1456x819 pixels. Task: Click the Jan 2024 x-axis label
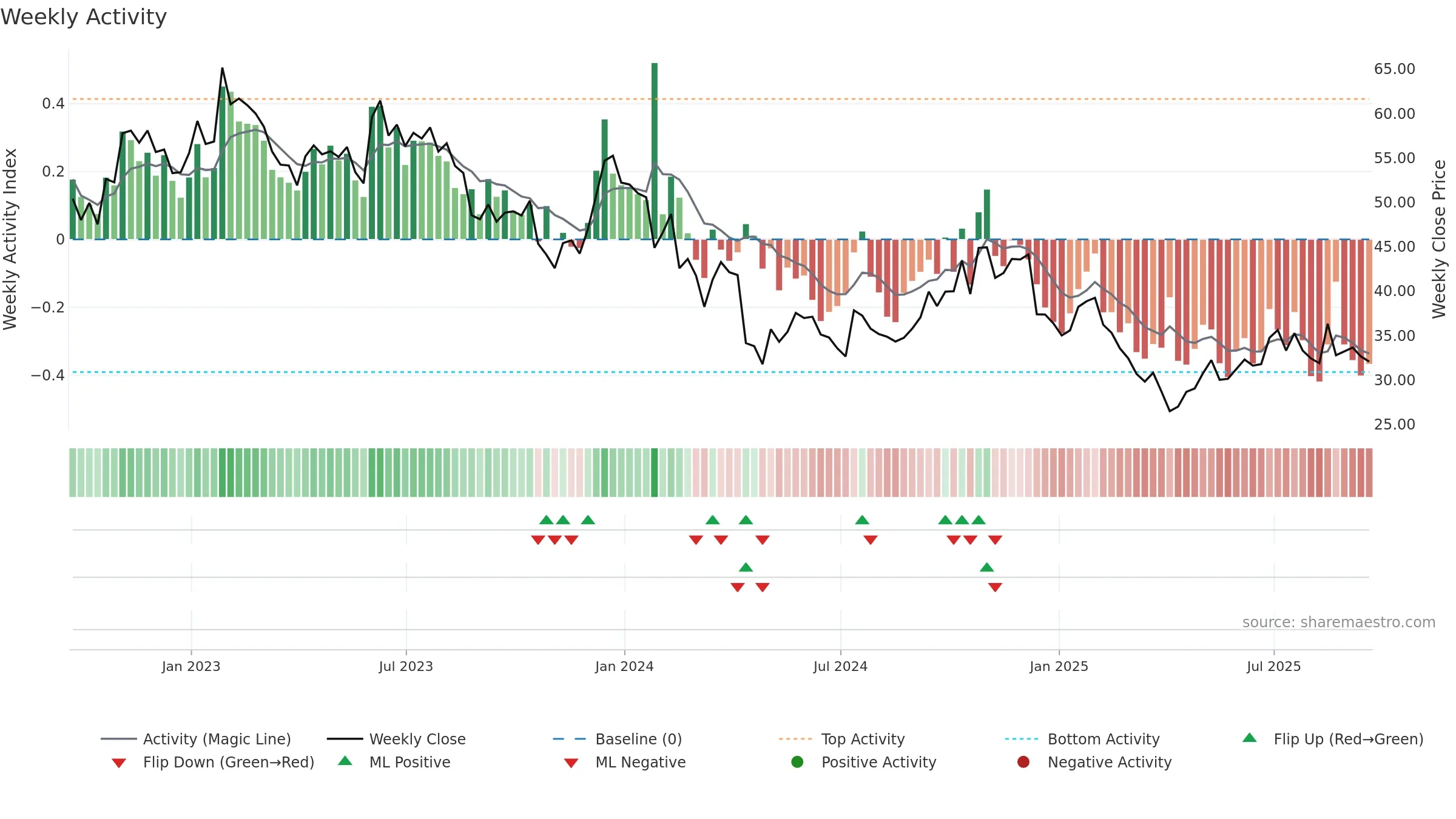(624, 666)
